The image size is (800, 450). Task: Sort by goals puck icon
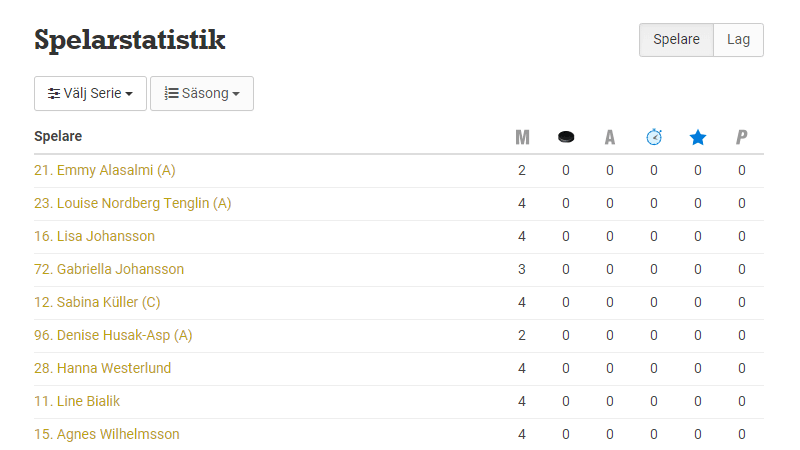[x=566, y=137]
